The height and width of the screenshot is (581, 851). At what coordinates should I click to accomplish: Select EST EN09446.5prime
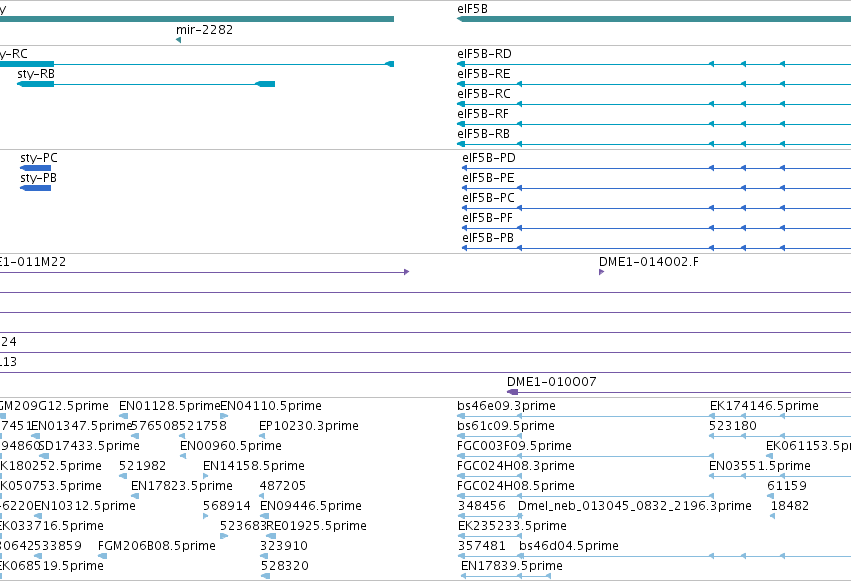coord(310,506)
